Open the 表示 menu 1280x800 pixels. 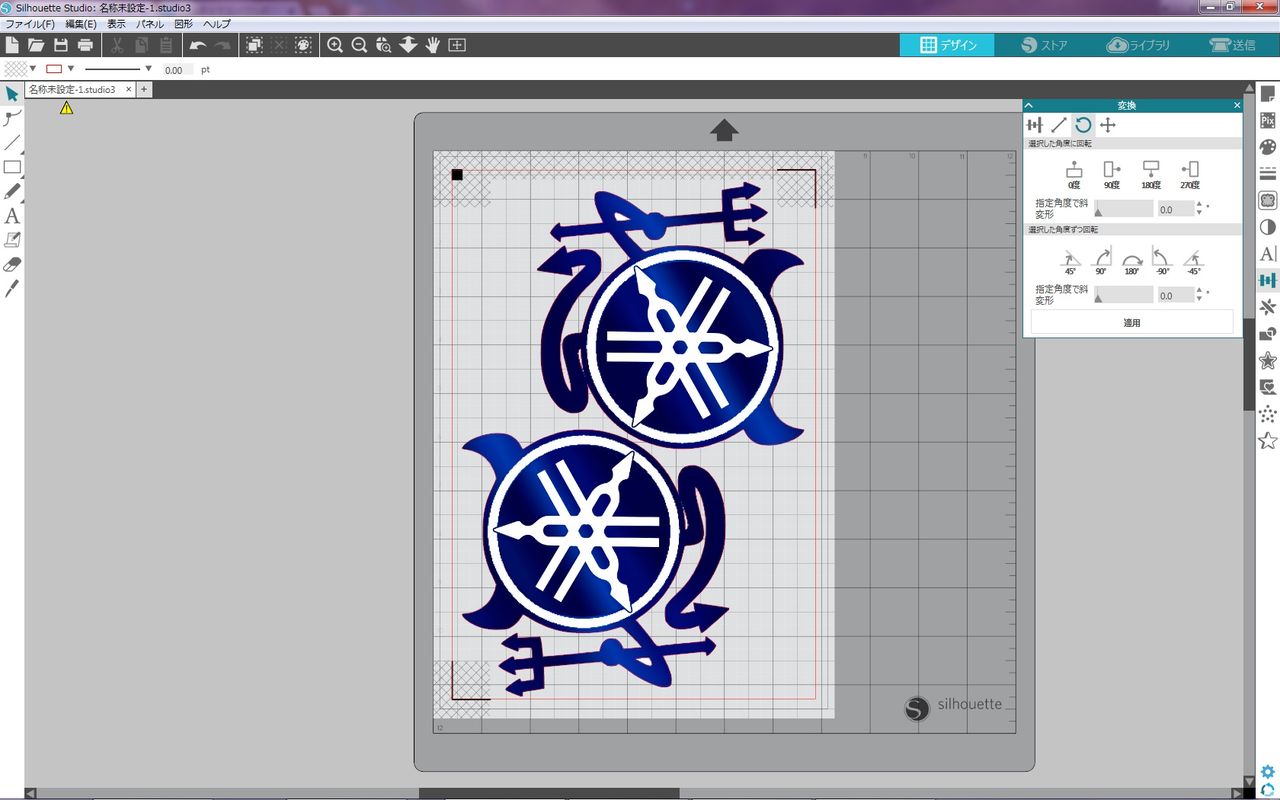tap(116, 24)
